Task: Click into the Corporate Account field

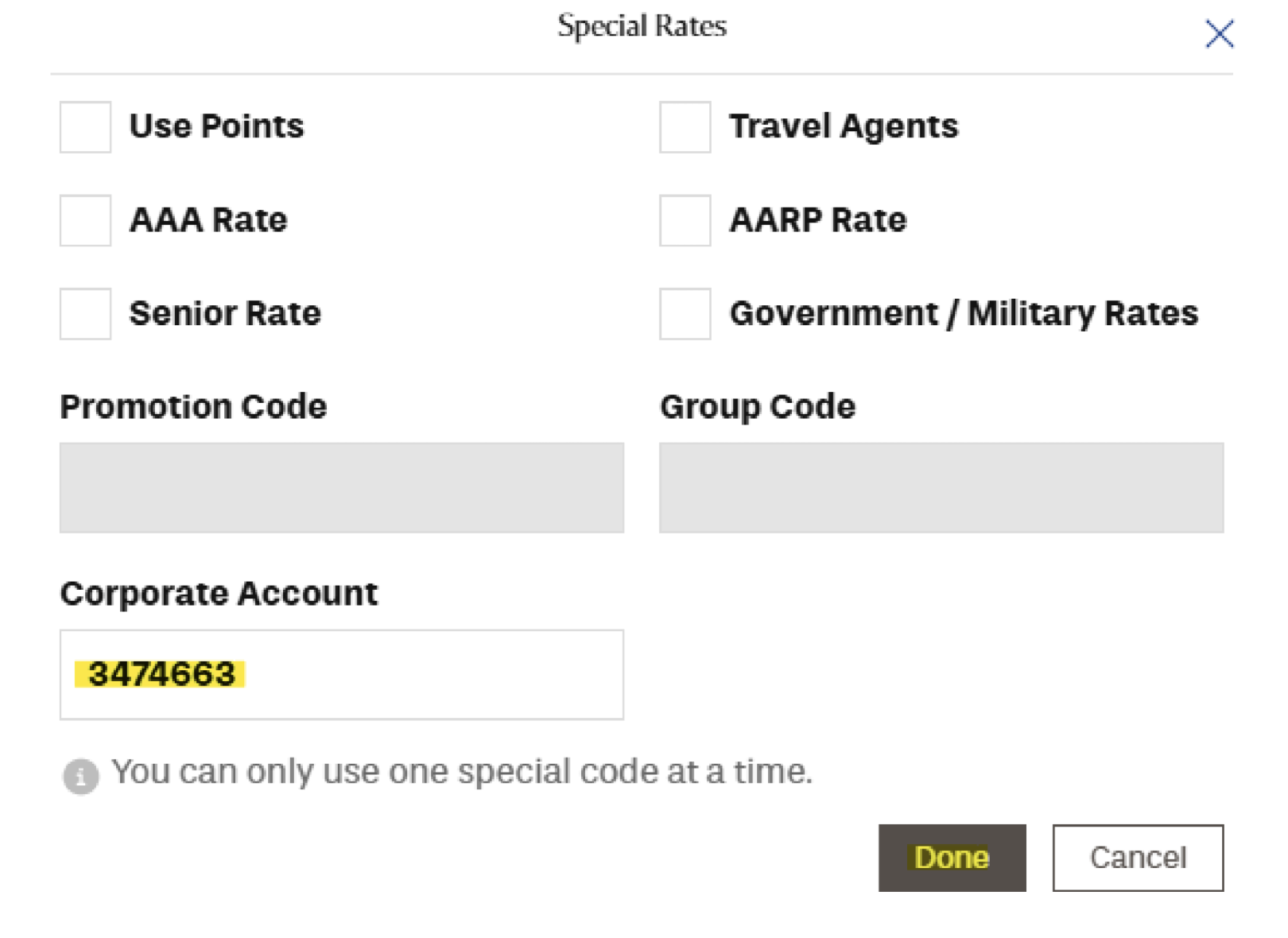Action: [429, 675]
